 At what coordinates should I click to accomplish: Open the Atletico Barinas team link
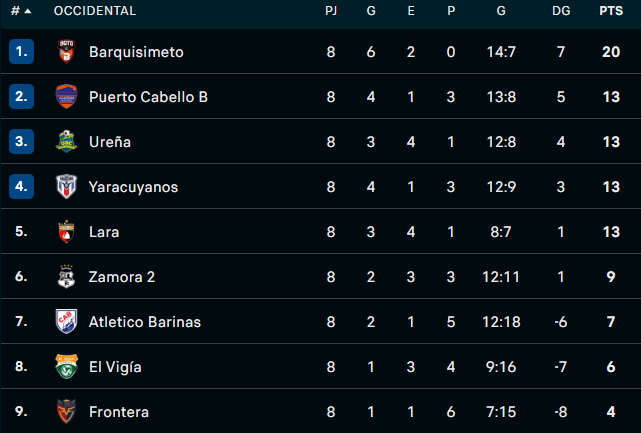click(145, 321)
